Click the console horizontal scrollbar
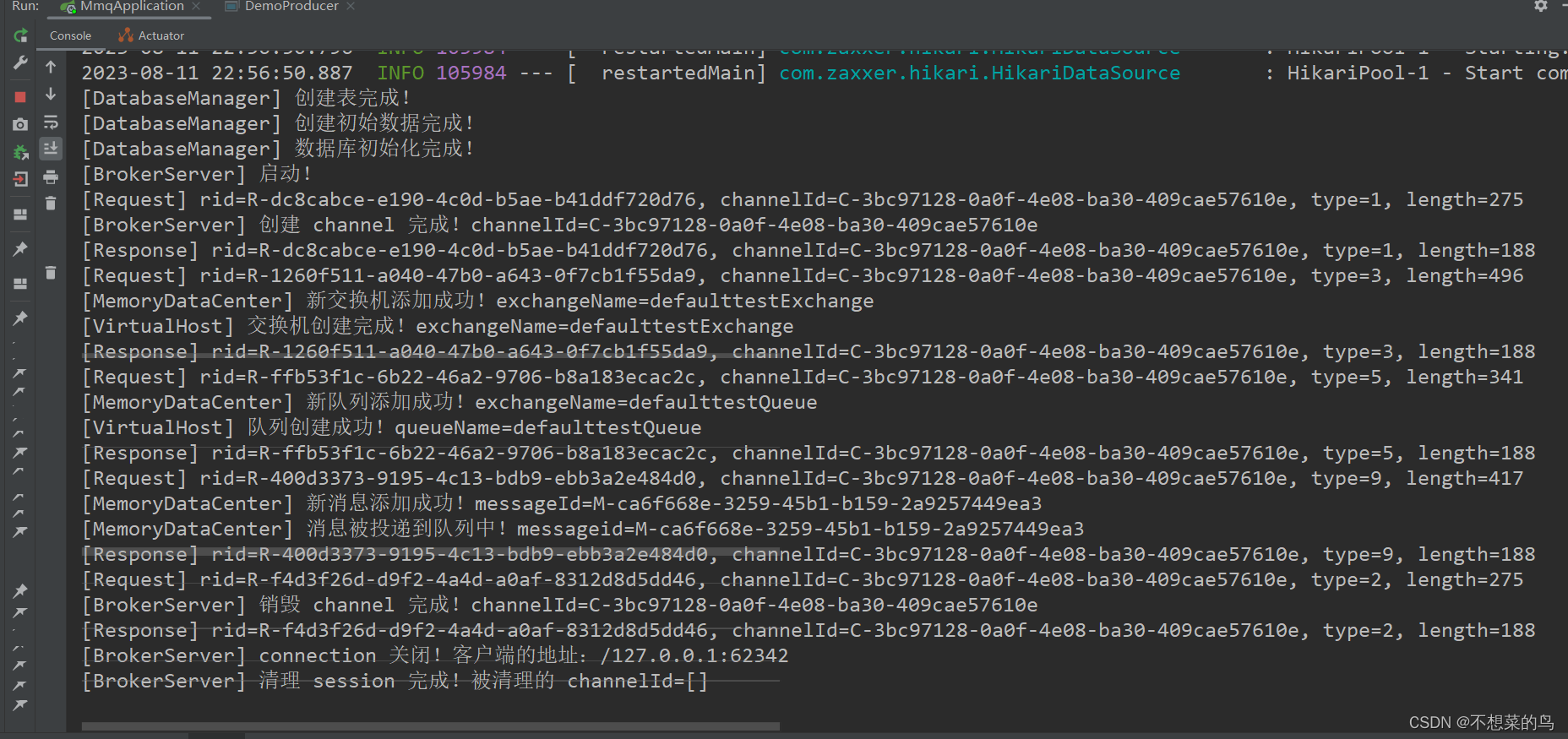 pos(431,726)
